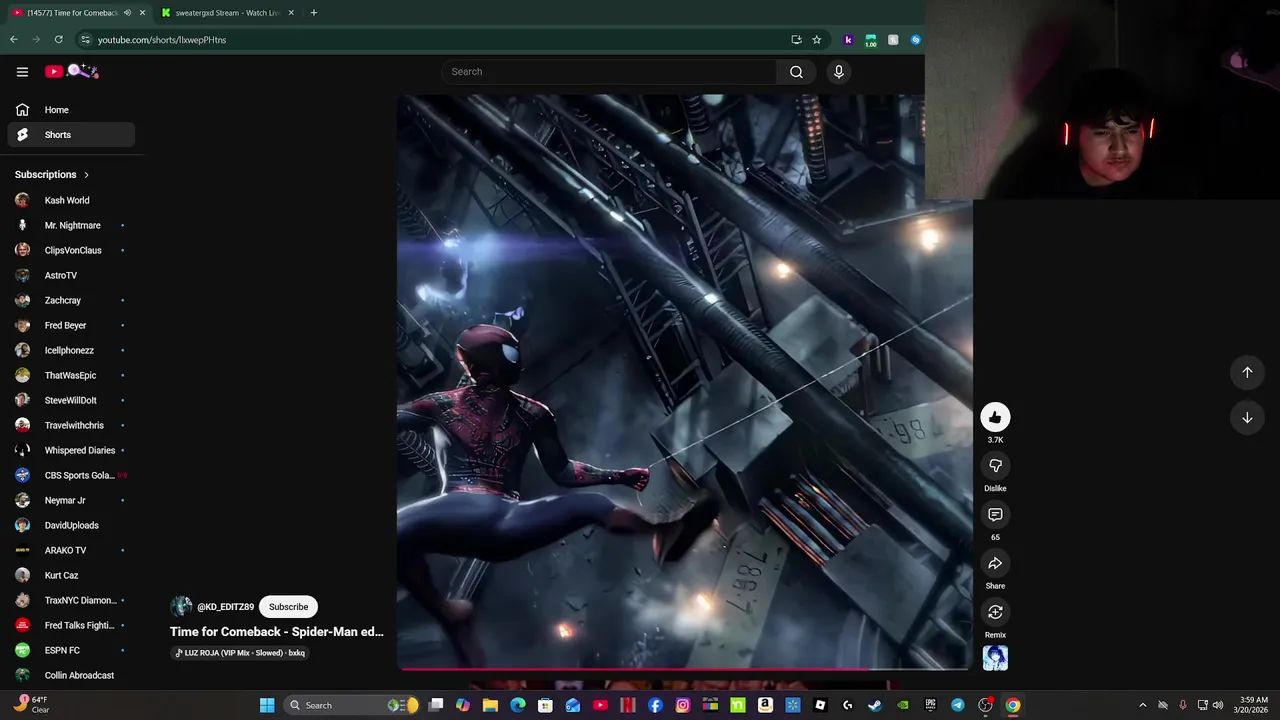Open Telegram from the taskbar
Image resolution: width=1280 pixels, height=720 pixels.
(x=958, y=705)
